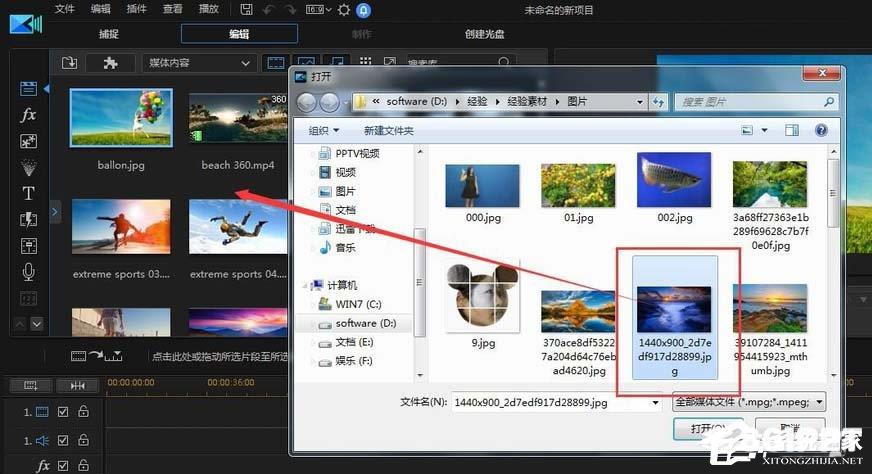Toggle the preview pane icon
Image resolution: width=872 pixels, height=474 pixels.
[791, 130]
